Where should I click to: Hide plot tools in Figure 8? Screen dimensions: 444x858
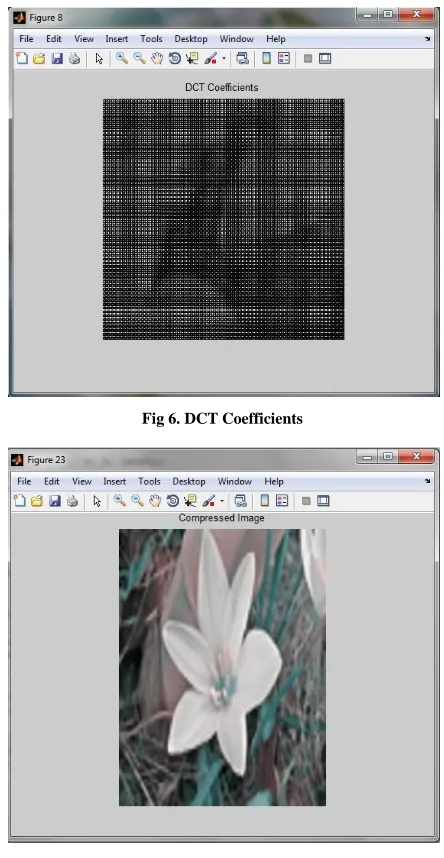(308, 59)
